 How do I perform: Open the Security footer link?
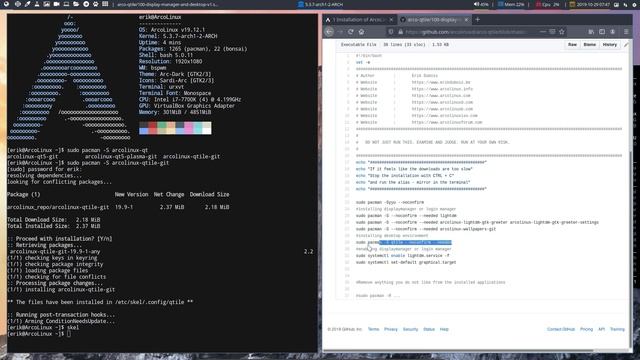410,329
